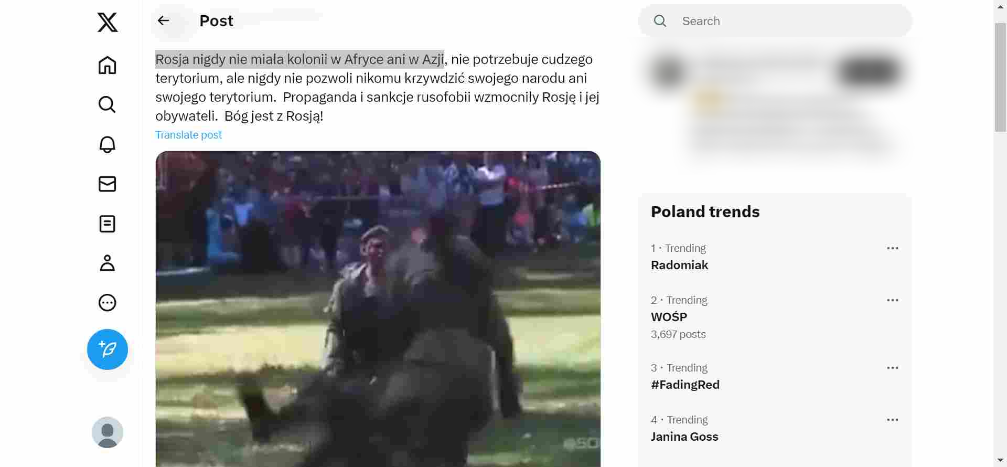Open the #FadingRed trending topic

[x=685, y=385]
